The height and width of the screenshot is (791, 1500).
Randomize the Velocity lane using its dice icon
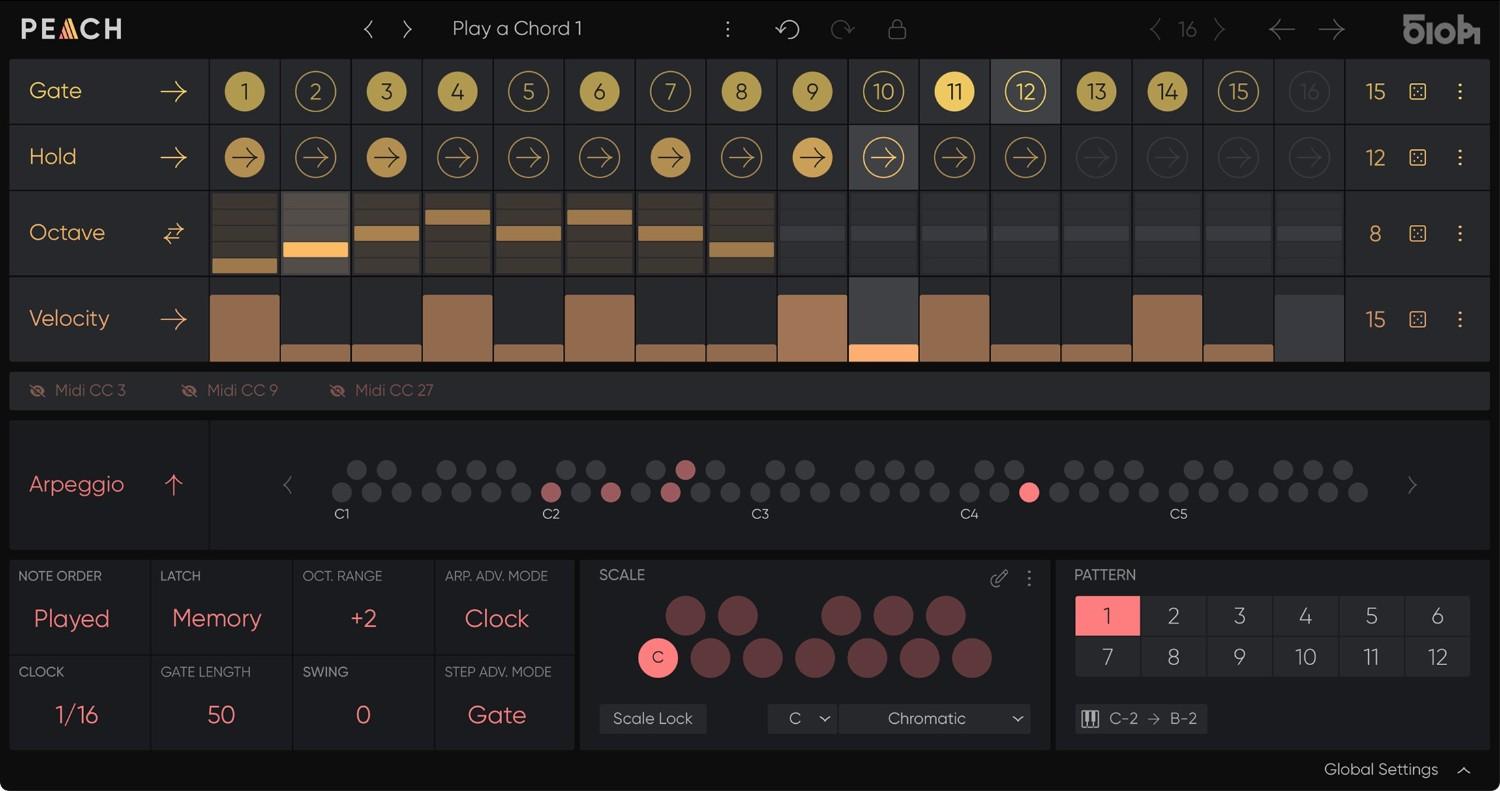tap(1417, 319)
